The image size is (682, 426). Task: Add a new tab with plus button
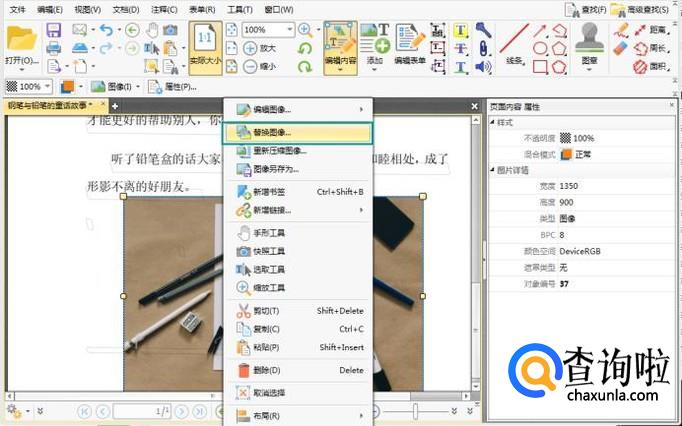[x=115, y=106]
